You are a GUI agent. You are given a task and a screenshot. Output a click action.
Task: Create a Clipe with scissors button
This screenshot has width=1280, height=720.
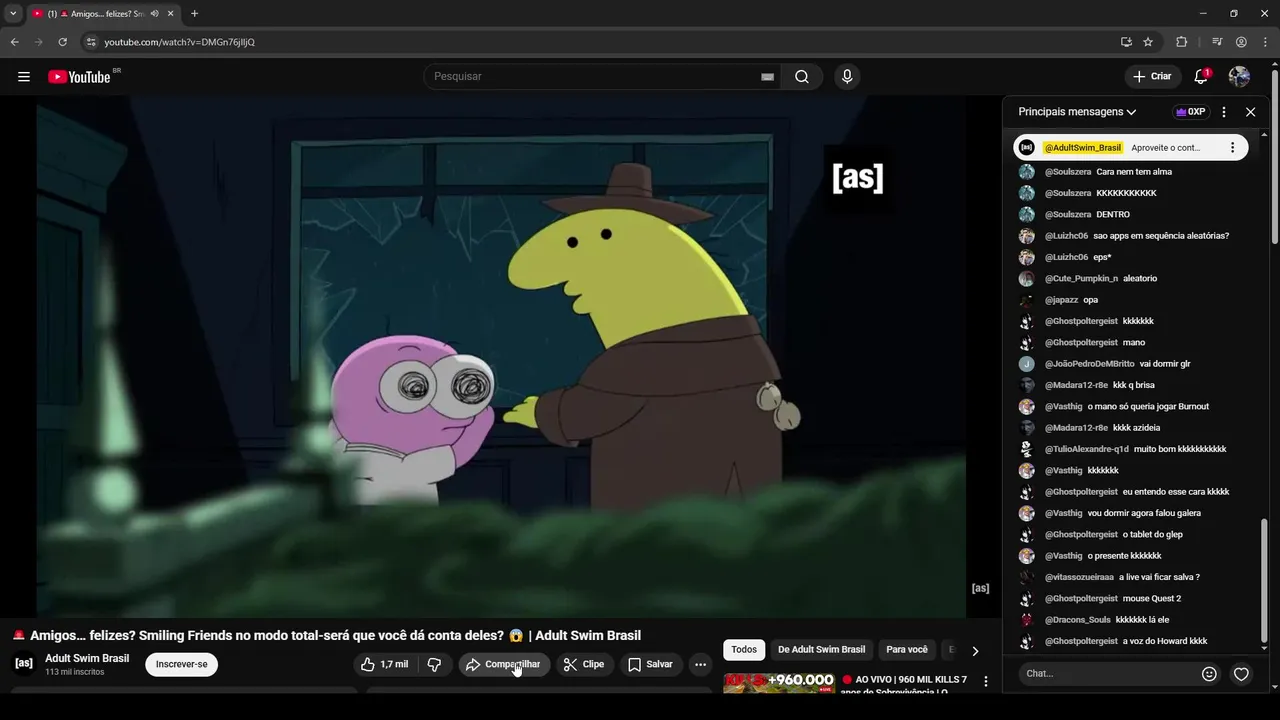(x=584, y=664)
